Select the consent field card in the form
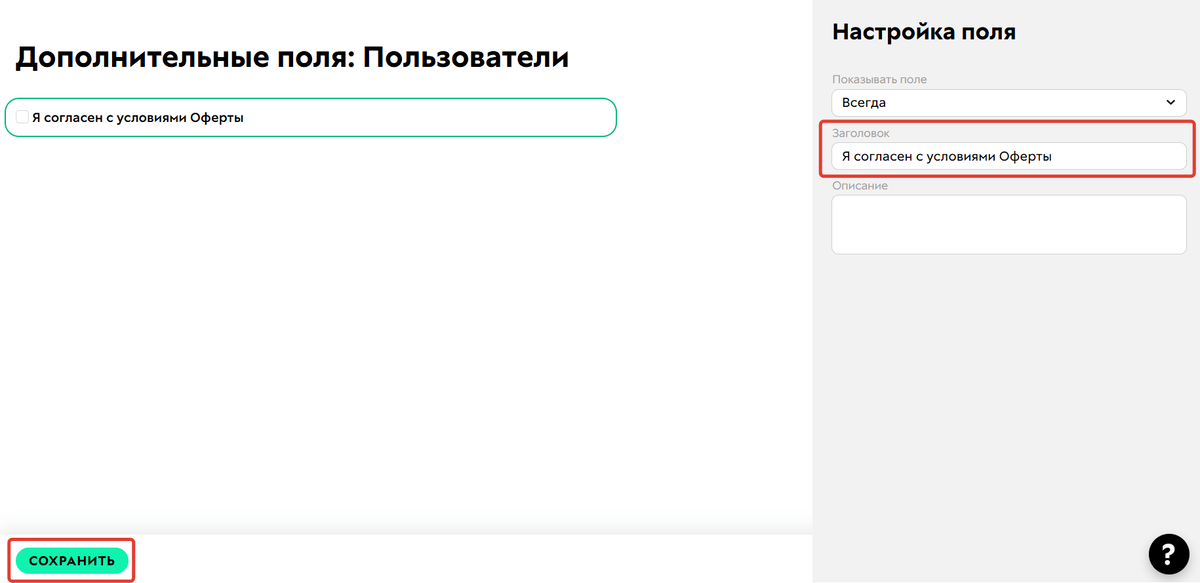 311,117
